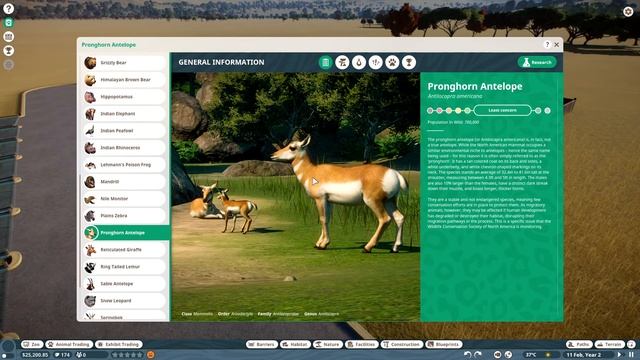This screenshot has height=360, width=640.
Task: Open the Nature build menu
Action: click(328, 344)
